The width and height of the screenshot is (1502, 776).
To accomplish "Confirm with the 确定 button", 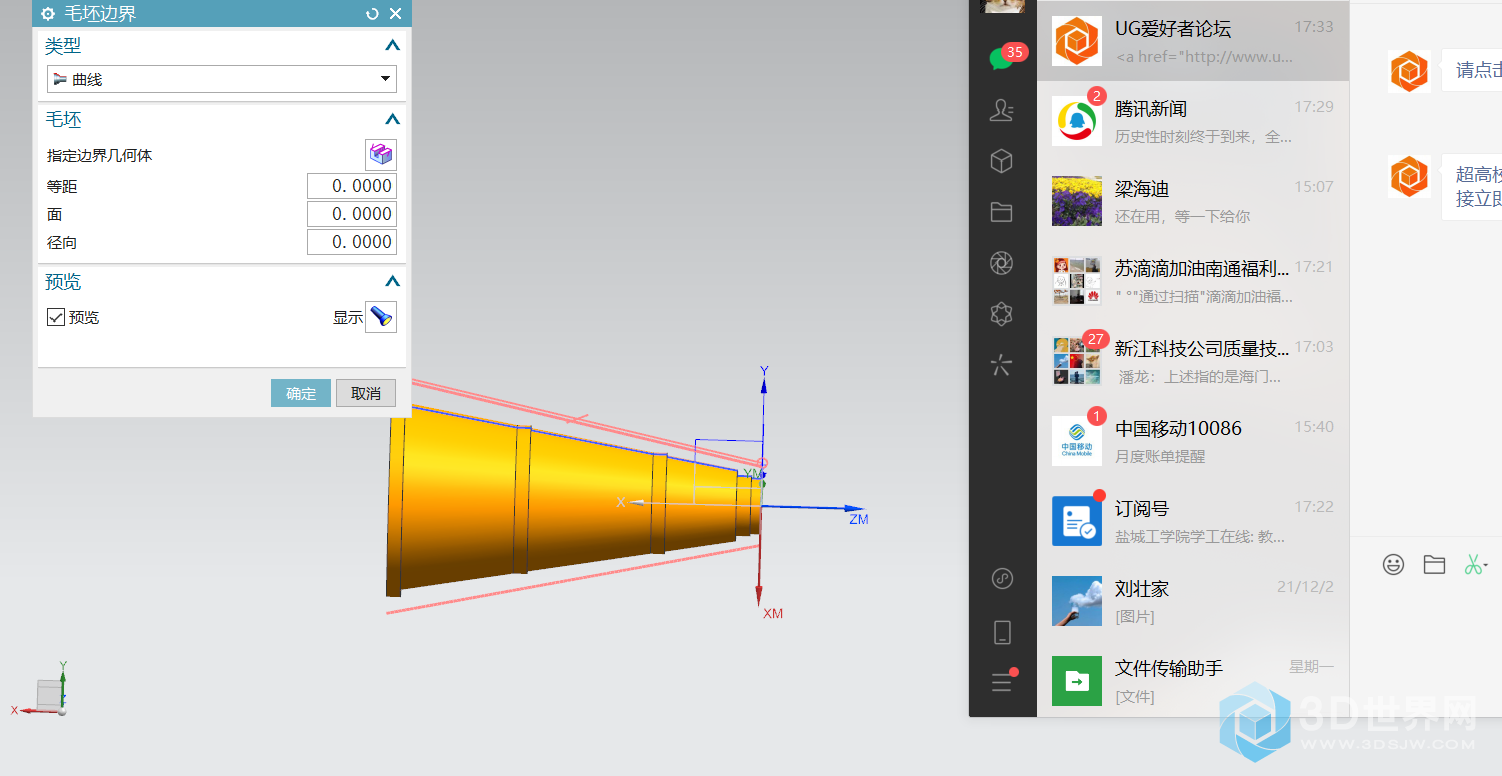I will point(301,393).
